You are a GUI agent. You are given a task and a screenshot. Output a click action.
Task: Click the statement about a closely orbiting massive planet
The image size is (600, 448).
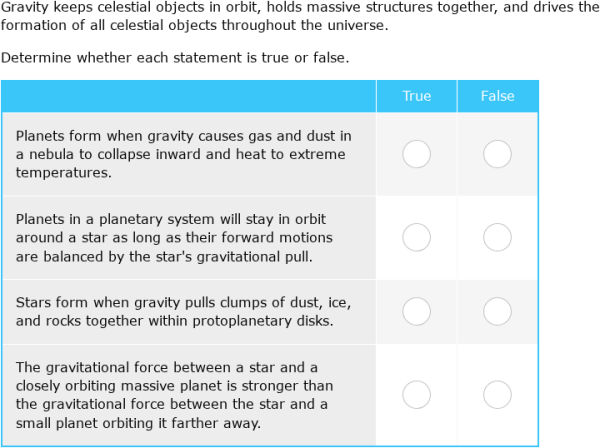pos(175,395)
